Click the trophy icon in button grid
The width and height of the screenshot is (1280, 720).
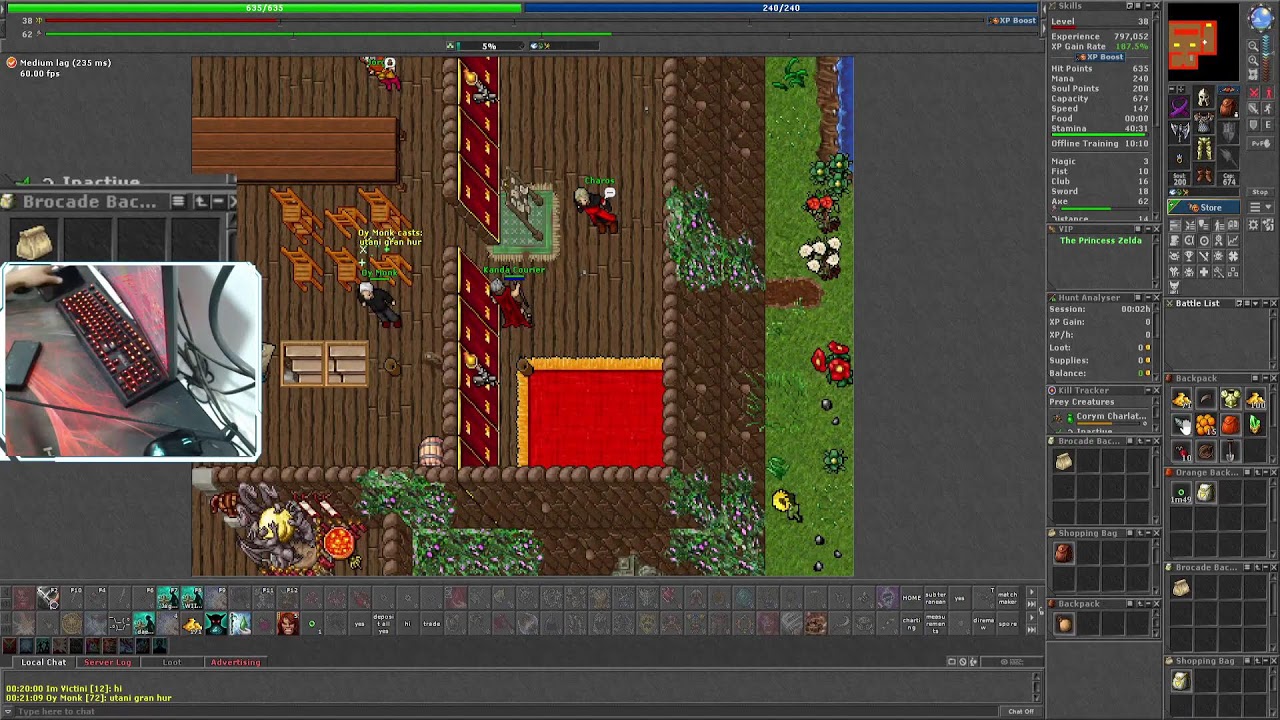(x=1188, y=255)
